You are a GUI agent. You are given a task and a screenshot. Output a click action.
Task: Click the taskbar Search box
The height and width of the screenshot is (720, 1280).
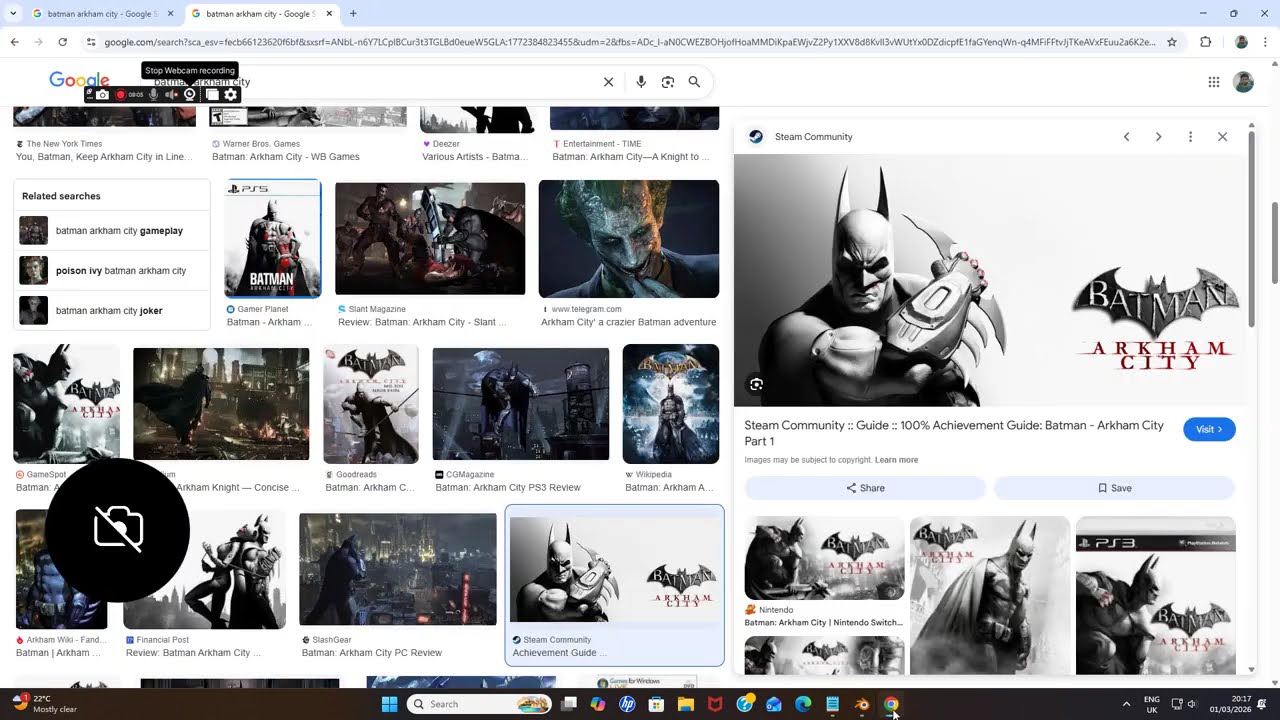(479, 704)
